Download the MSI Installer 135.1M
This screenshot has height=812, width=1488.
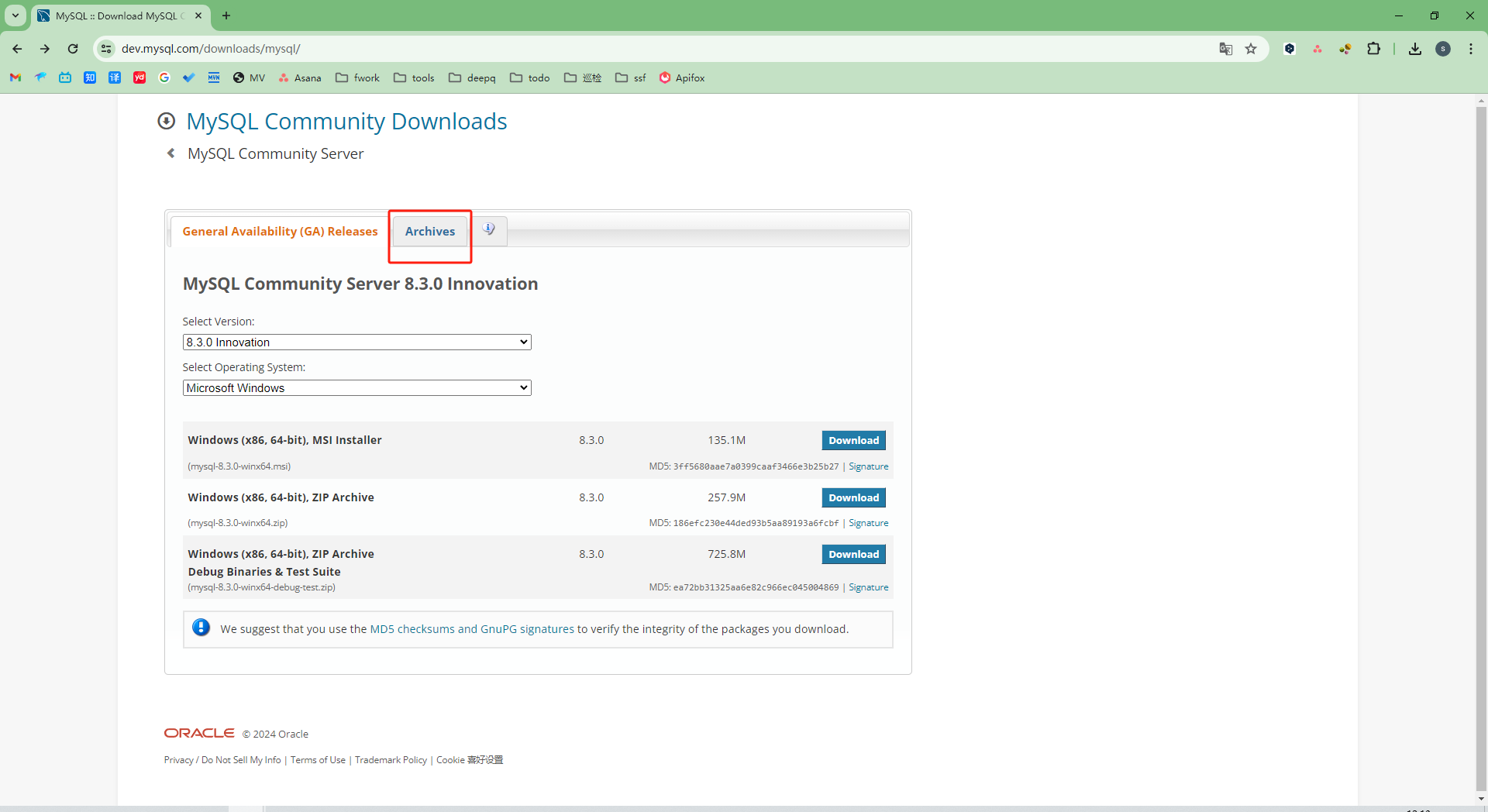(853, 440)
